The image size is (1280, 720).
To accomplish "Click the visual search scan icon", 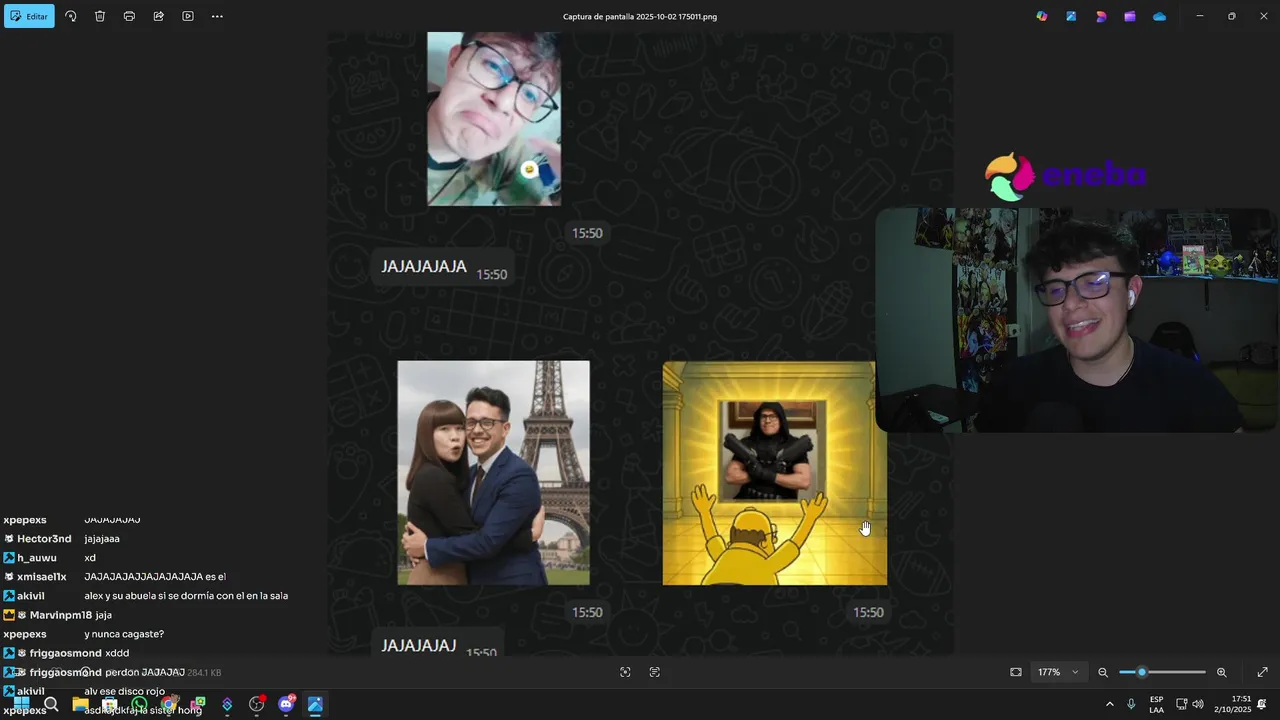I will tap(625, 672).
